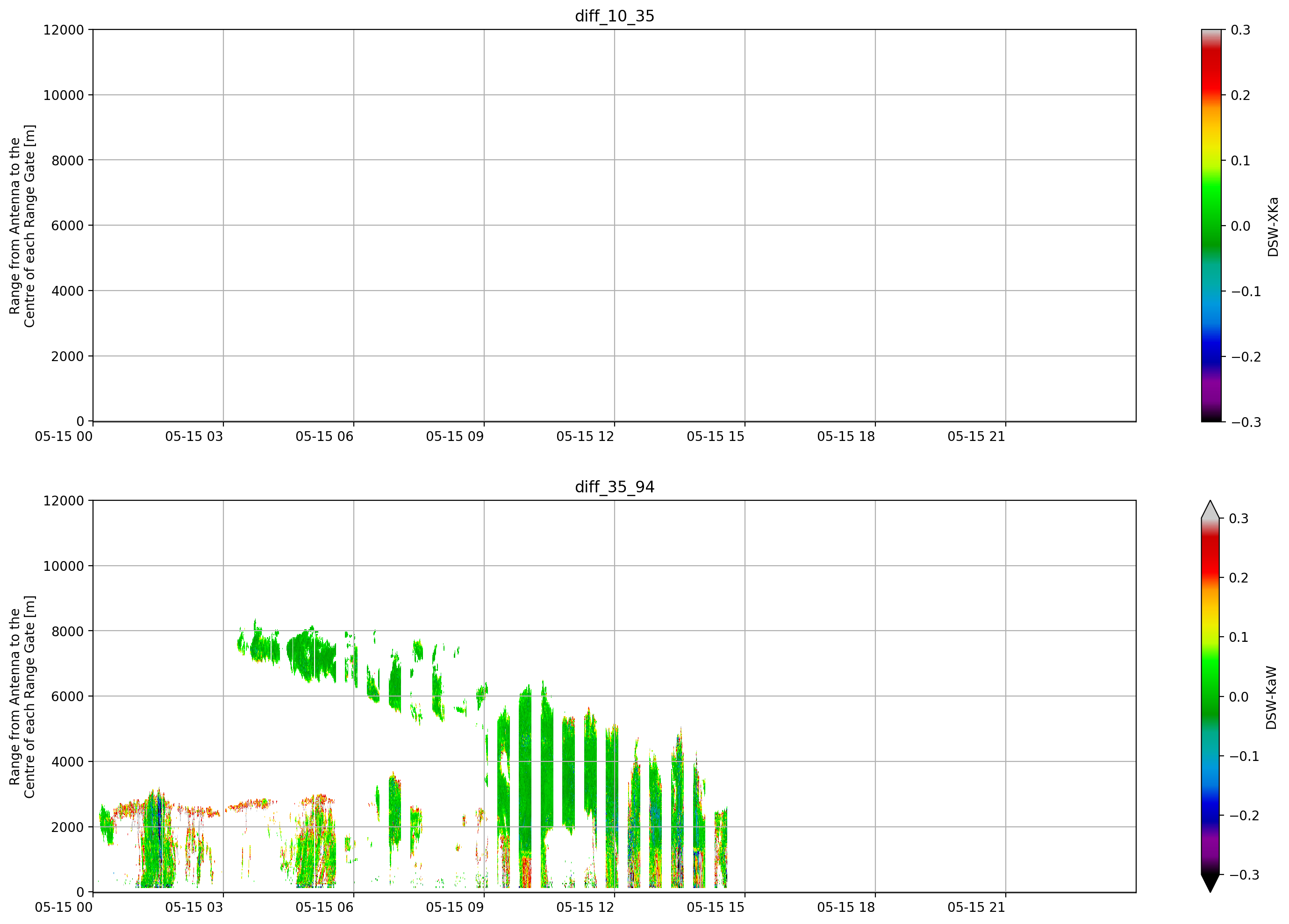1289x924 pixels.
Task: Click the 0.2 tick on DSW-KaW colorbar
Action: [x=1239, y=577]
